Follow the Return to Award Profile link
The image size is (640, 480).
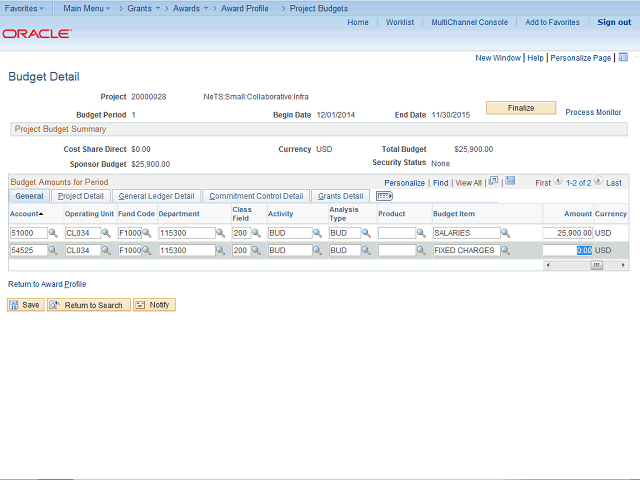47,284
